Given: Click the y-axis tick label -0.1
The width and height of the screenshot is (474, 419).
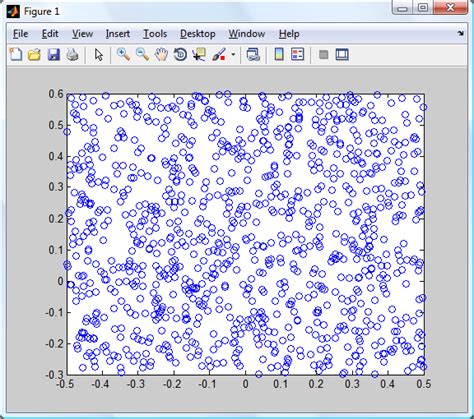Looking at the screenshot, I should tap(54, 312).
